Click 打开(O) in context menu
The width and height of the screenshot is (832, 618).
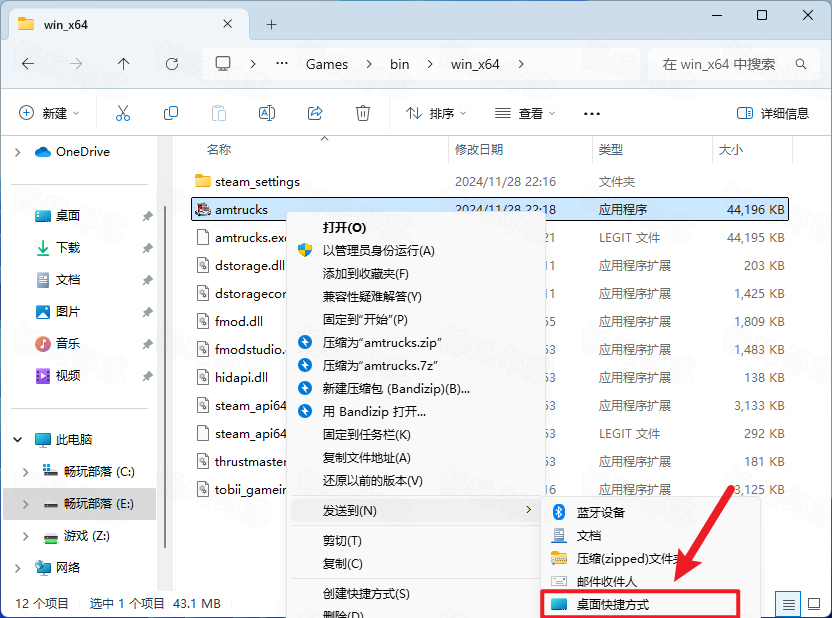pos(416,228)
